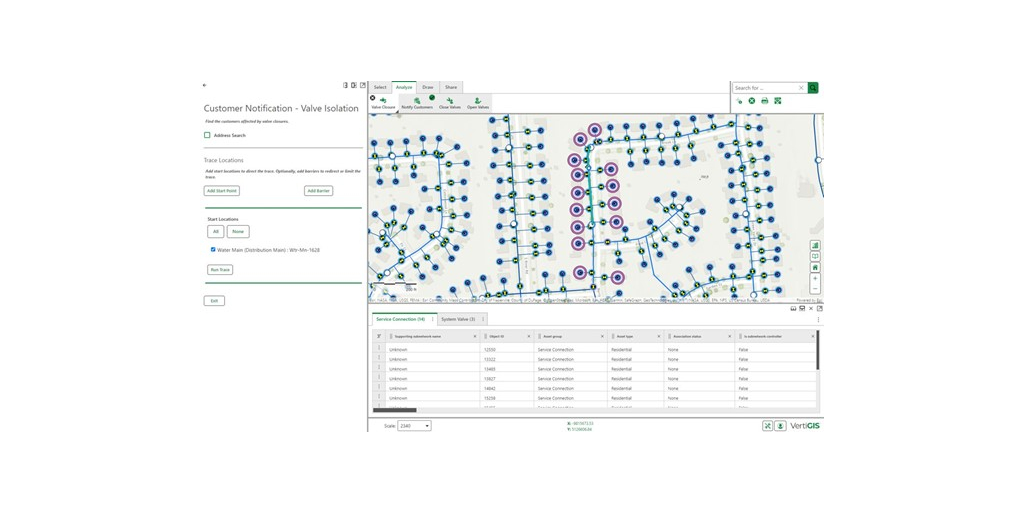Click the green search magnifier button

[x=813, y=88]
